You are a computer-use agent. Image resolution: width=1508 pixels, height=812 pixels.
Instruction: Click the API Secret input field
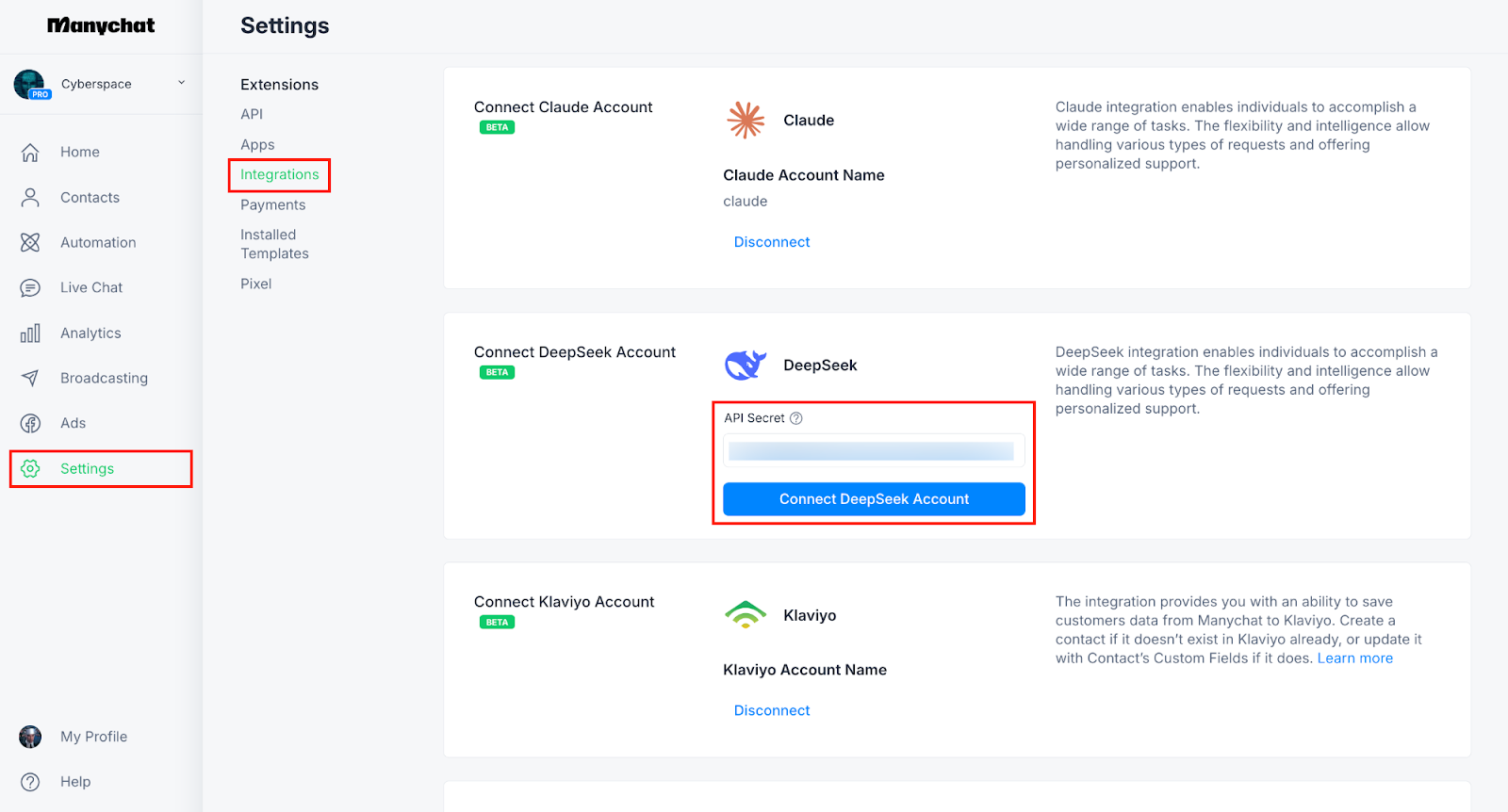click(x=873, y=451)
